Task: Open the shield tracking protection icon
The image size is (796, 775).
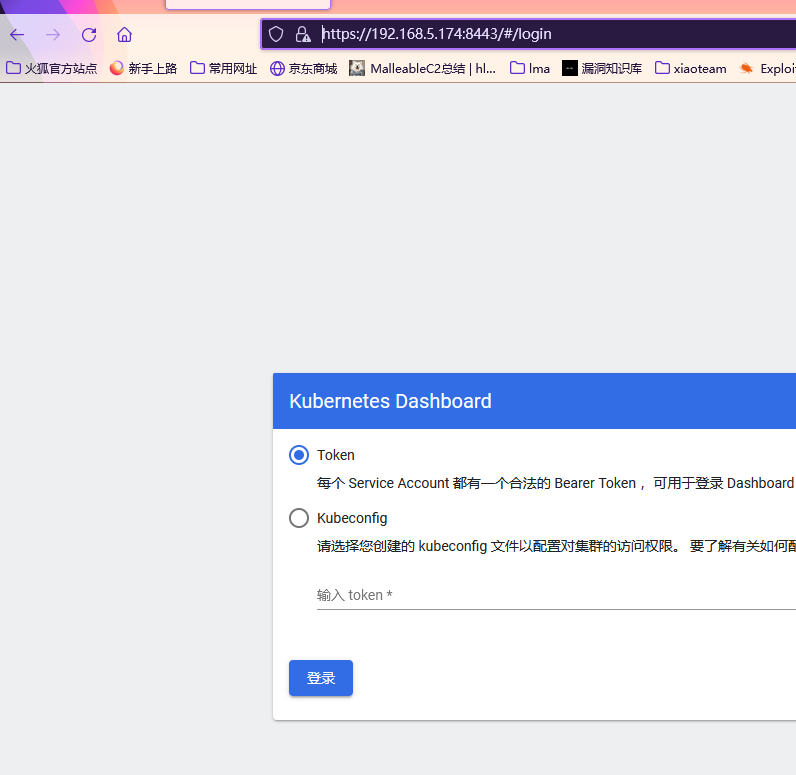Action: click(x=277, y=34)
